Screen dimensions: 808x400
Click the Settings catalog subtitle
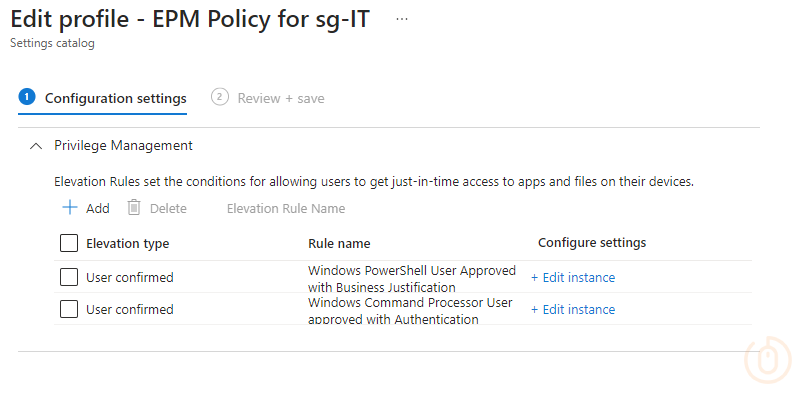(52, 43)
